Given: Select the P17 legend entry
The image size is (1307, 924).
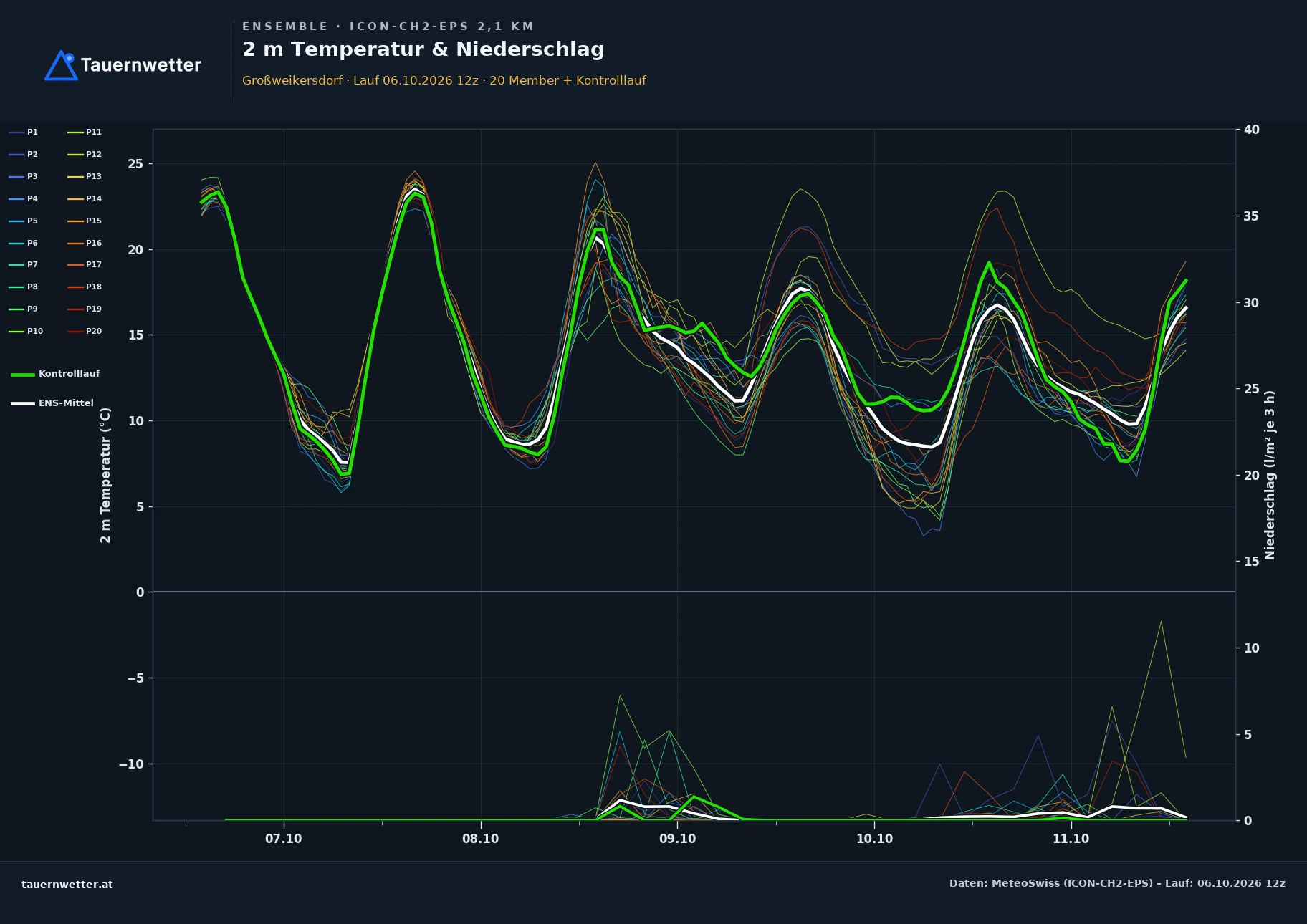Looking at the screenshot, I should point(85,264).
